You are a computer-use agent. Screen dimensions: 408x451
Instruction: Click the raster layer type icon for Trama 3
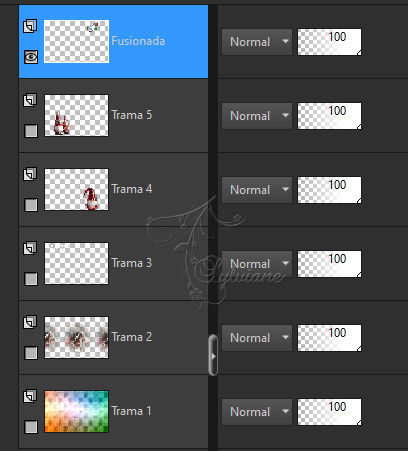pos(30,248)
